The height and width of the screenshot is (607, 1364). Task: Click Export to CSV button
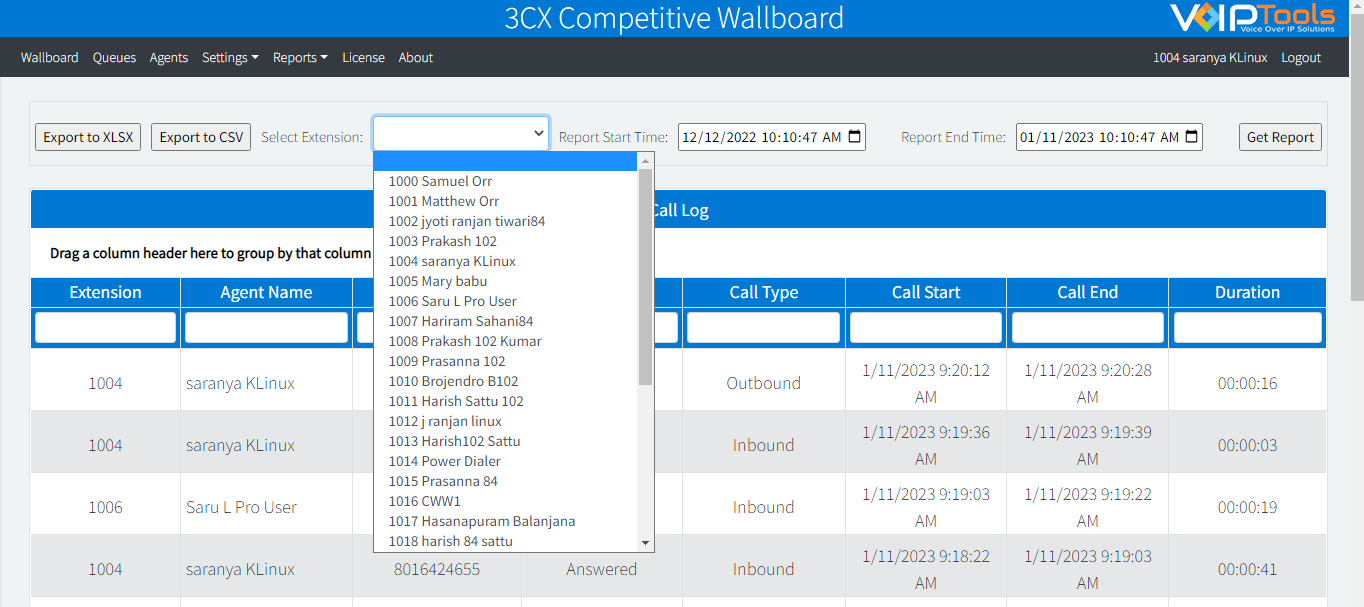[201, 137]
